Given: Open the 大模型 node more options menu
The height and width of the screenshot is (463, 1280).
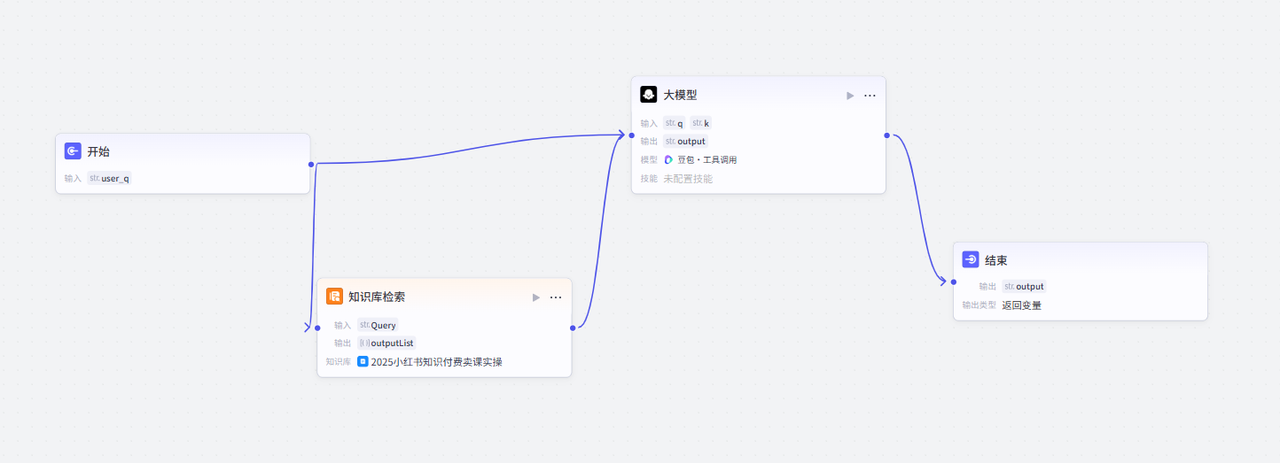Looking at the screenshot, I should coord(870,96).
